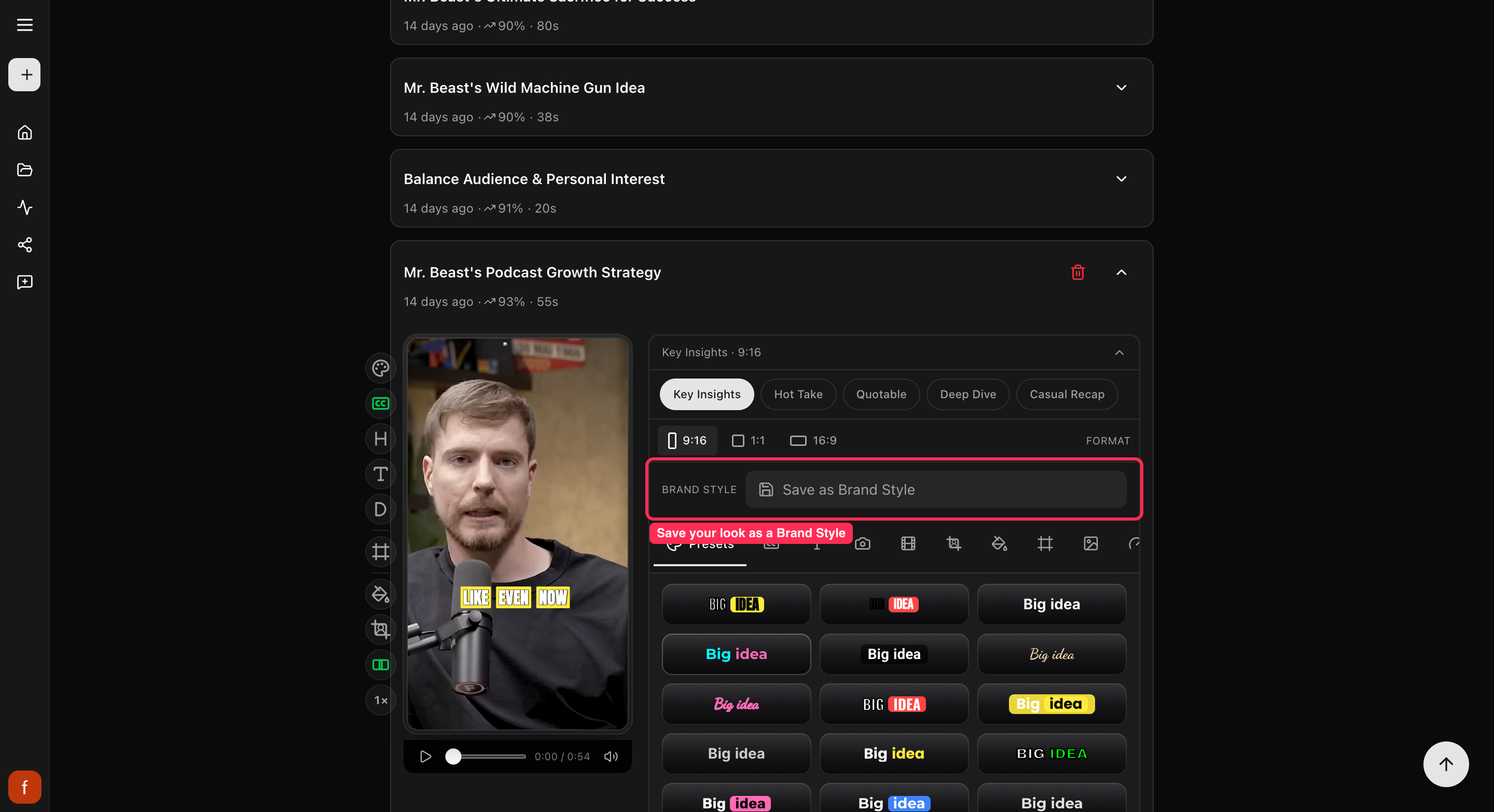
Task: Click the paint bucket icon beside video
Action: (x=380, y=594)
